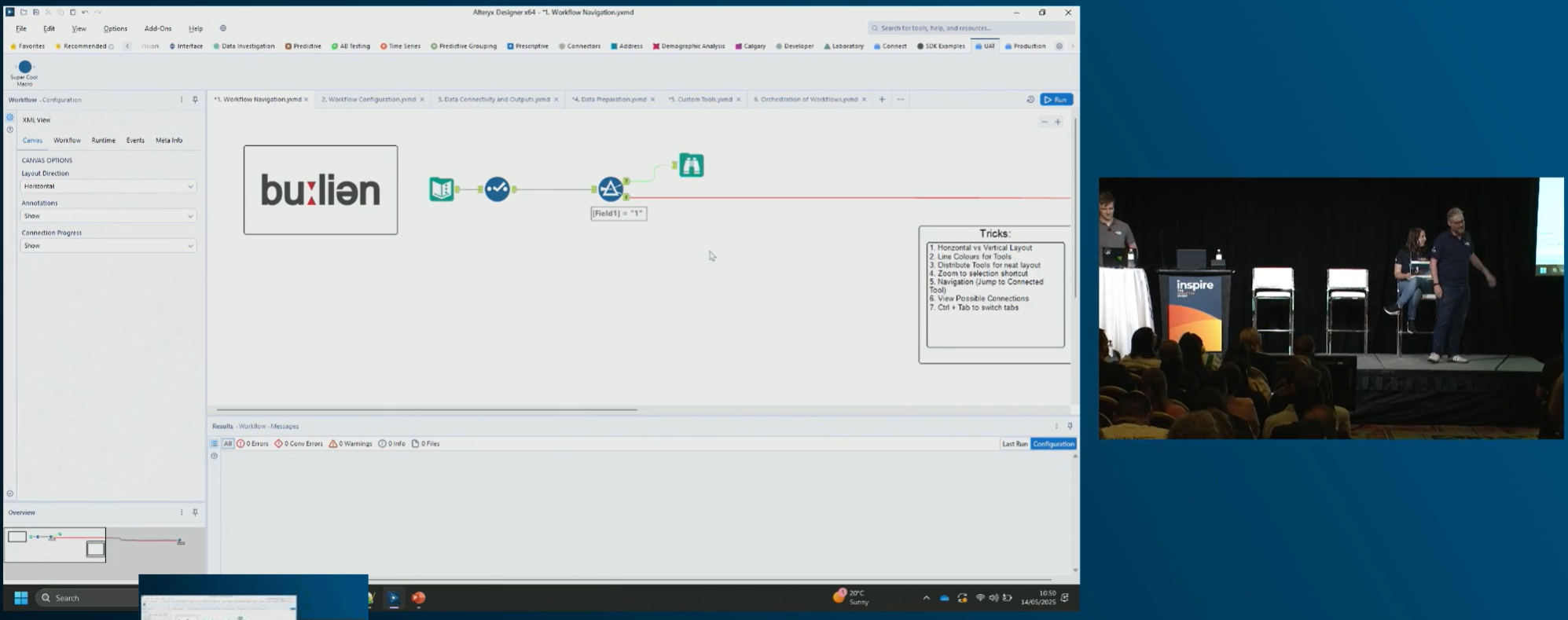The height and width of the screenshot is (620, 1568).
Task: Pin the Overview panel
Action: pos(195,512)
